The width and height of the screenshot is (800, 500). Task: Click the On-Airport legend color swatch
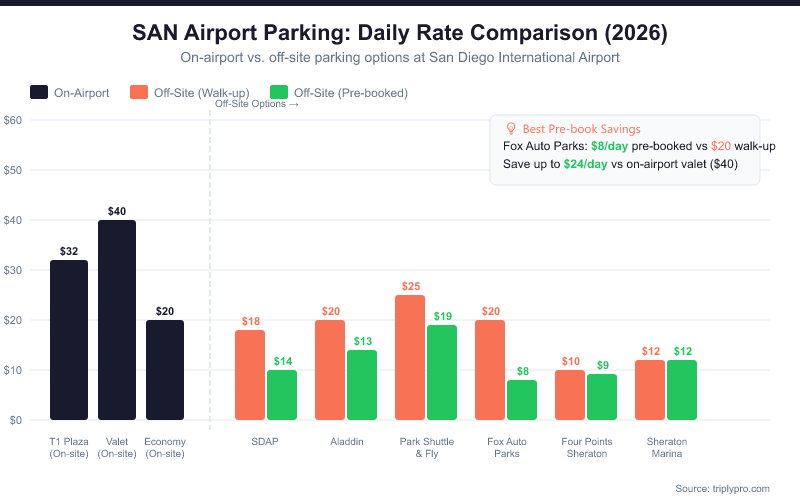(40, 93)
